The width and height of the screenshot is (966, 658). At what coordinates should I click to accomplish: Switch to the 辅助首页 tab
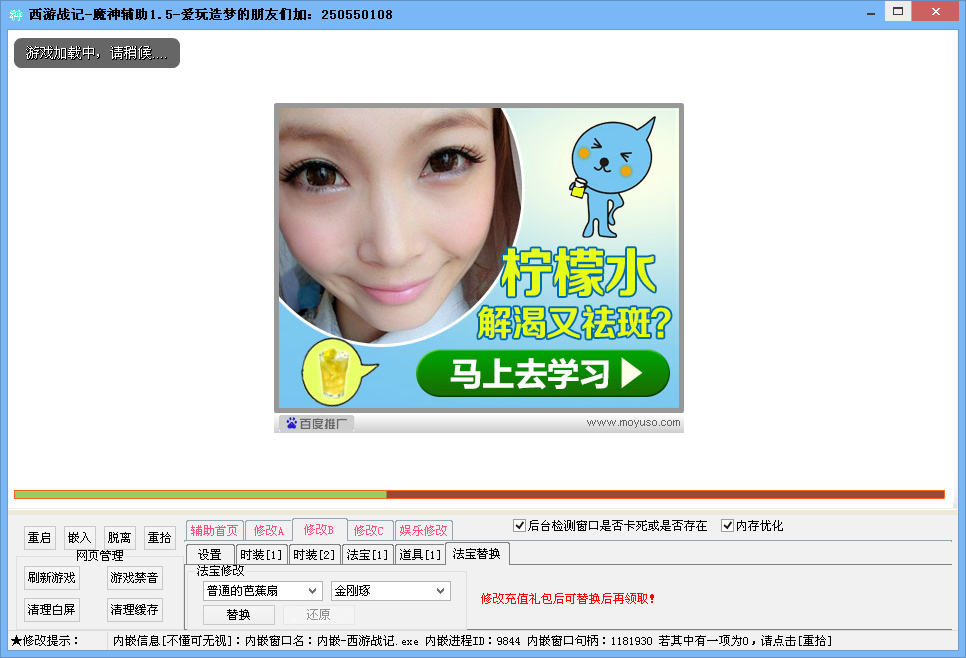(x=214, y=530)
